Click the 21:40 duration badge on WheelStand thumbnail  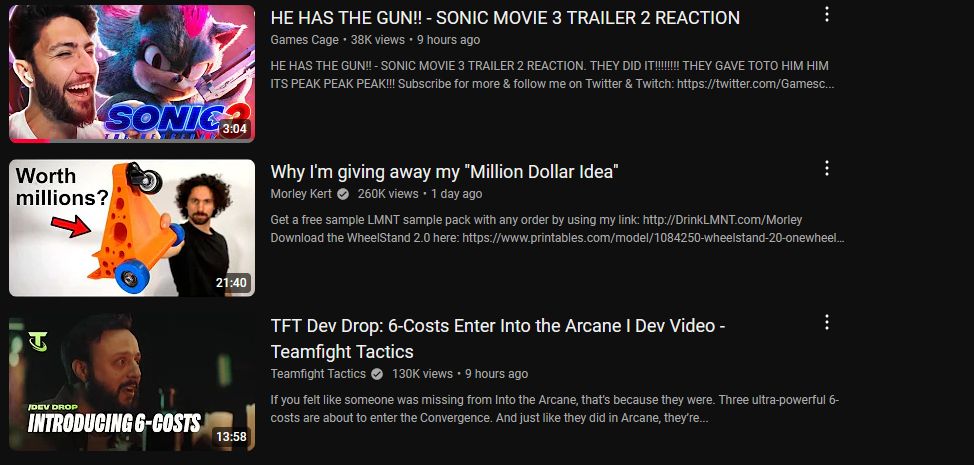coord(231,283)
